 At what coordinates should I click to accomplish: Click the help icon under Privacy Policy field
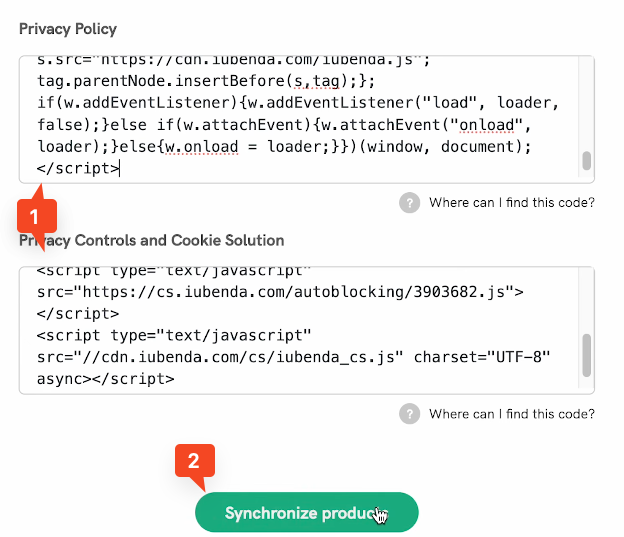[x=409, y=203]
